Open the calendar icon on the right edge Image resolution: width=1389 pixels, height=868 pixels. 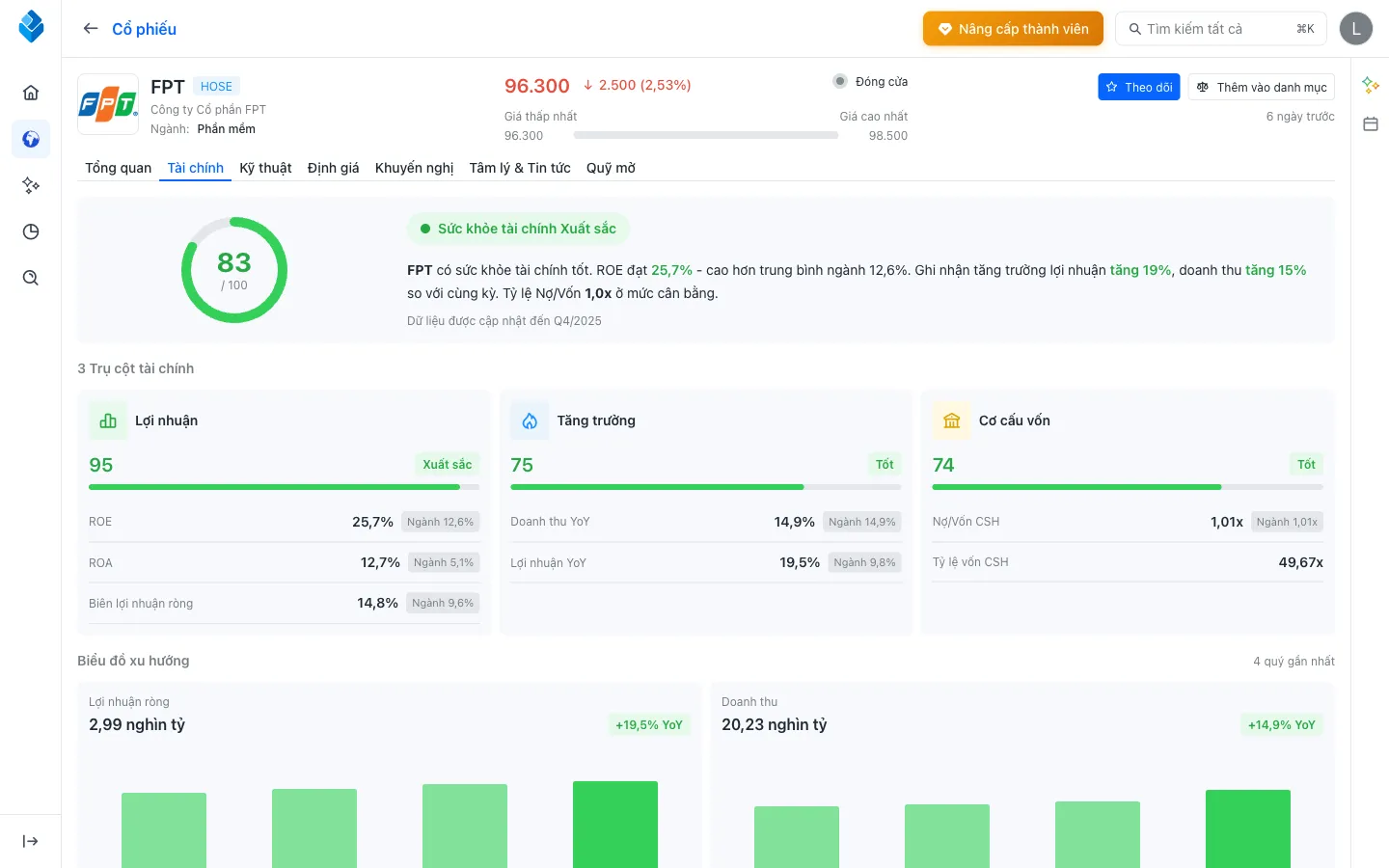(x=1370, y=123)
